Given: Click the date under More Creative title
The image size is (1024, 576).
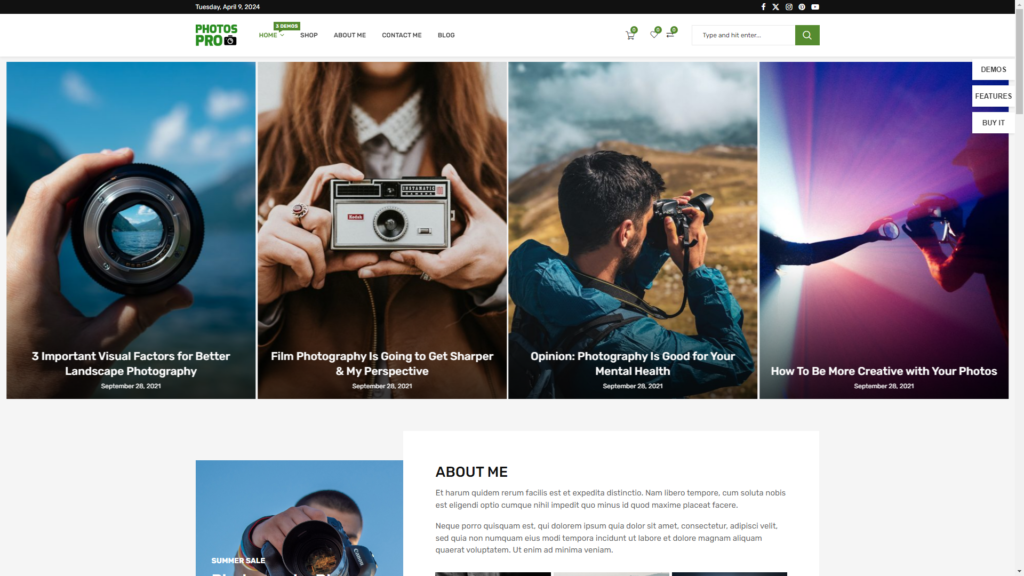Looking at the screenshot, I should pos(884,386).
